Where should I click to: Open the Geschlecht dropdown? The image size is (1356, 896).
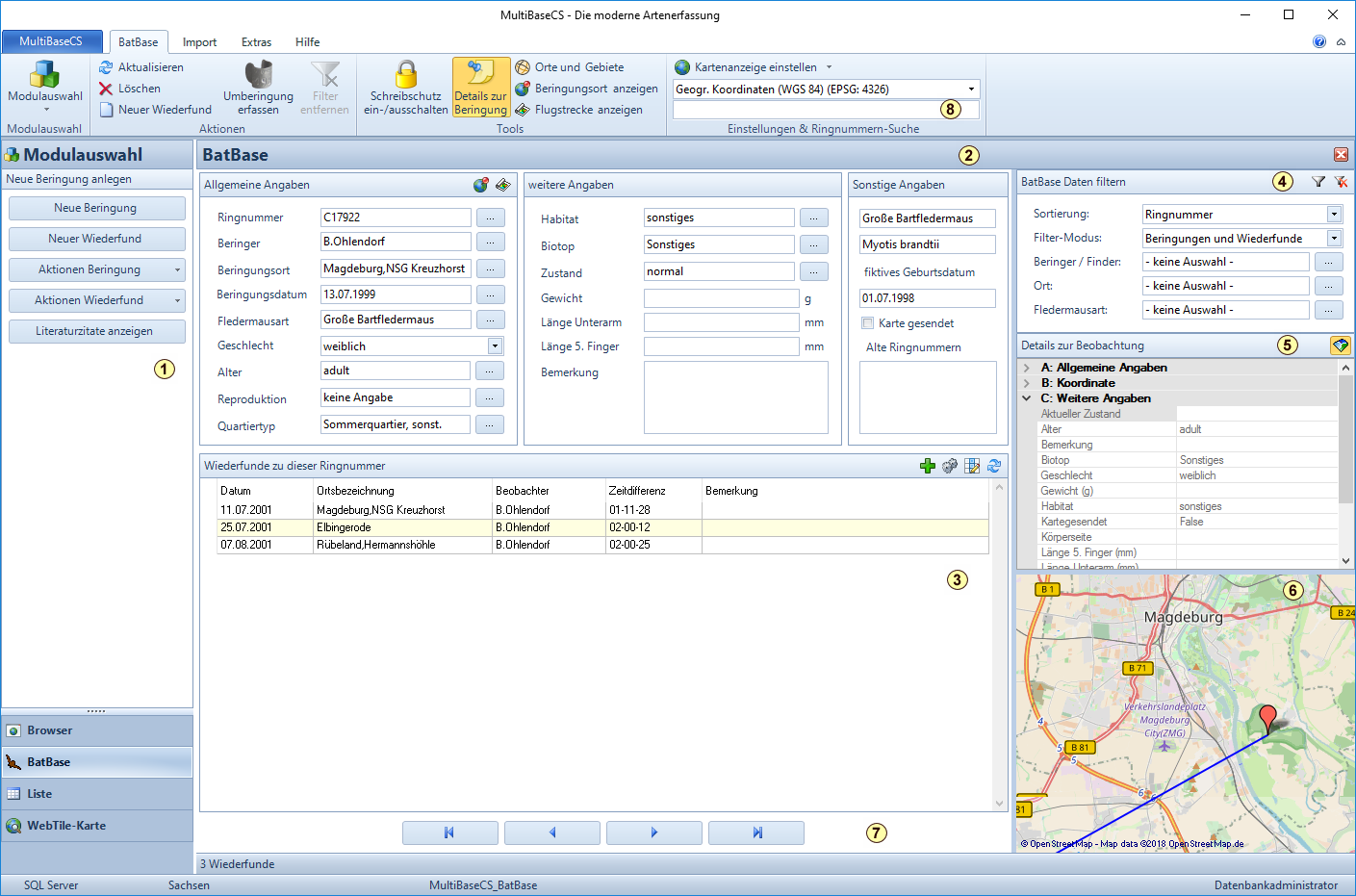(x=495, y=346)
